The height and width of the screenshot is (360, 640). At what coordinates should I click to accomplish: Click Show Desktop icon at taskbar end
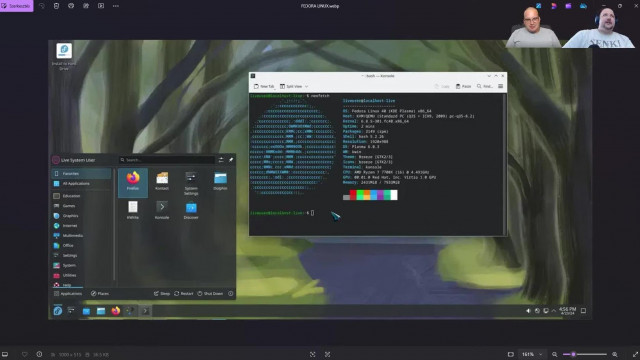pyautogui.click(x=583, y=311)
